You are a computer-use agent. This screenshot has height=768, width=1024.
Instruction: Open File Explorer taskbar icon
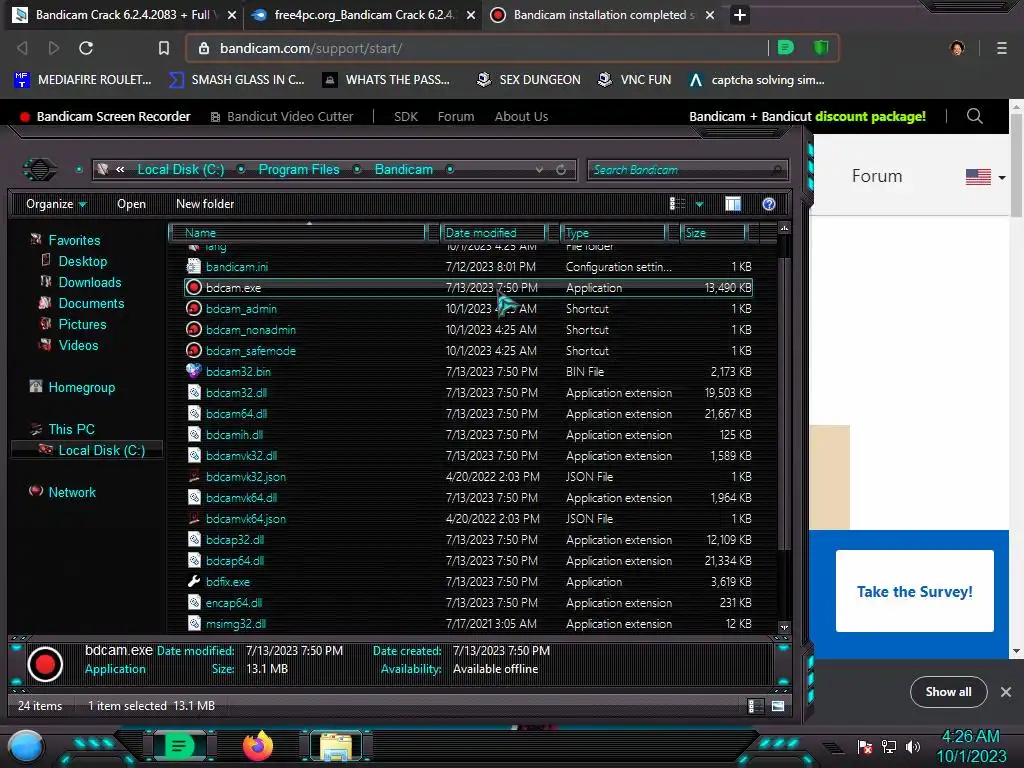click(x=336, y=747)
